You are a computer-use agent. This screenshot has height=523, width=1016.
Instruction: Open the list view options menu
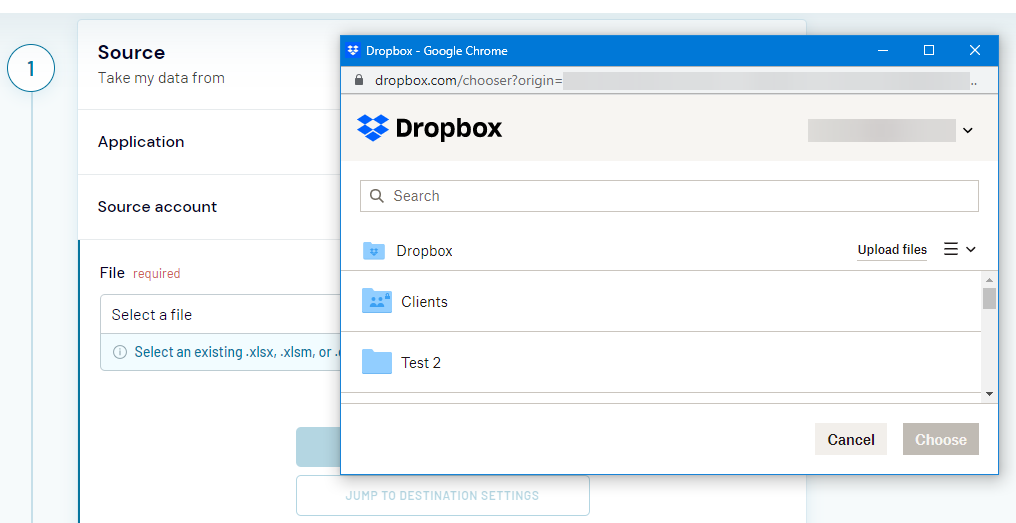click(960, 250)
